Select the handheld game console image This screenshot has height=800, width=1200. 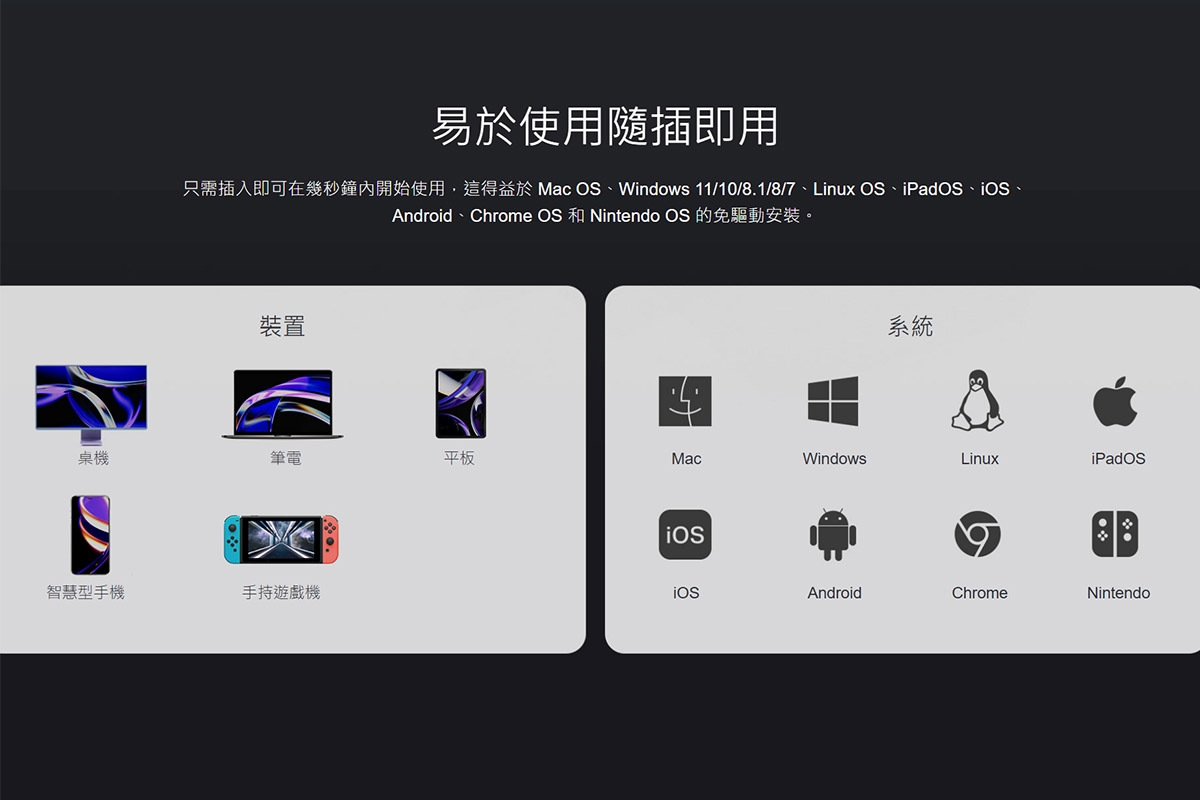281,539
